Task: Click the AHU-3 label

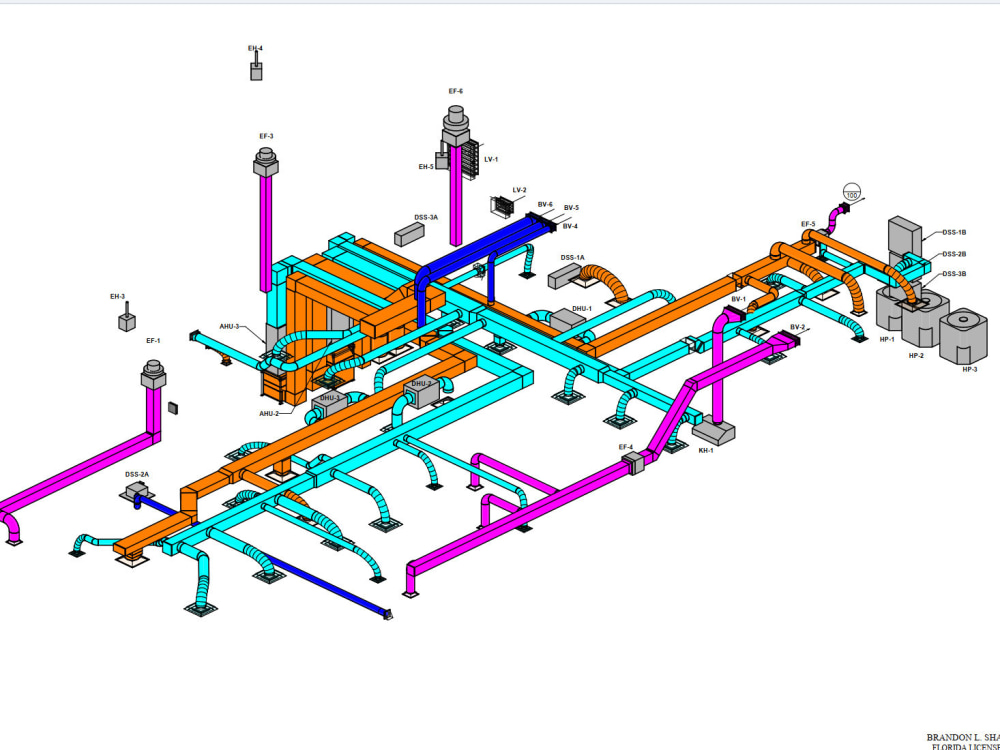Action: click(230, 327)
